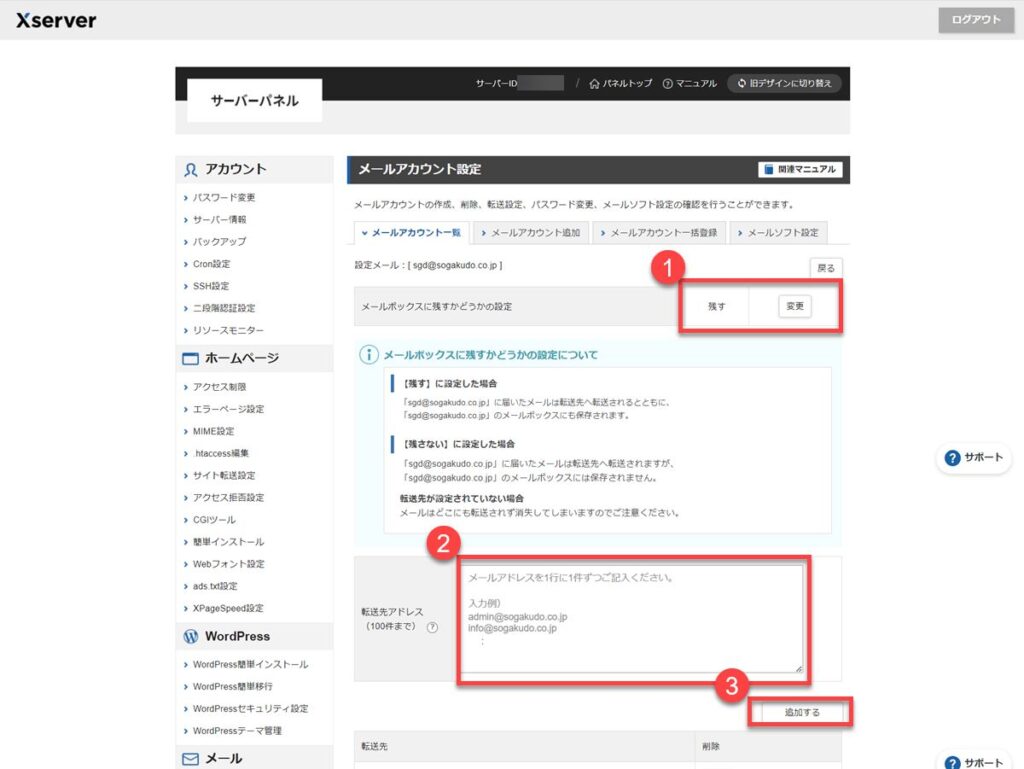Open アクセス拒否設定 in the sidebar
Screen dimensions: 1024x769
[x=228, y=497]
